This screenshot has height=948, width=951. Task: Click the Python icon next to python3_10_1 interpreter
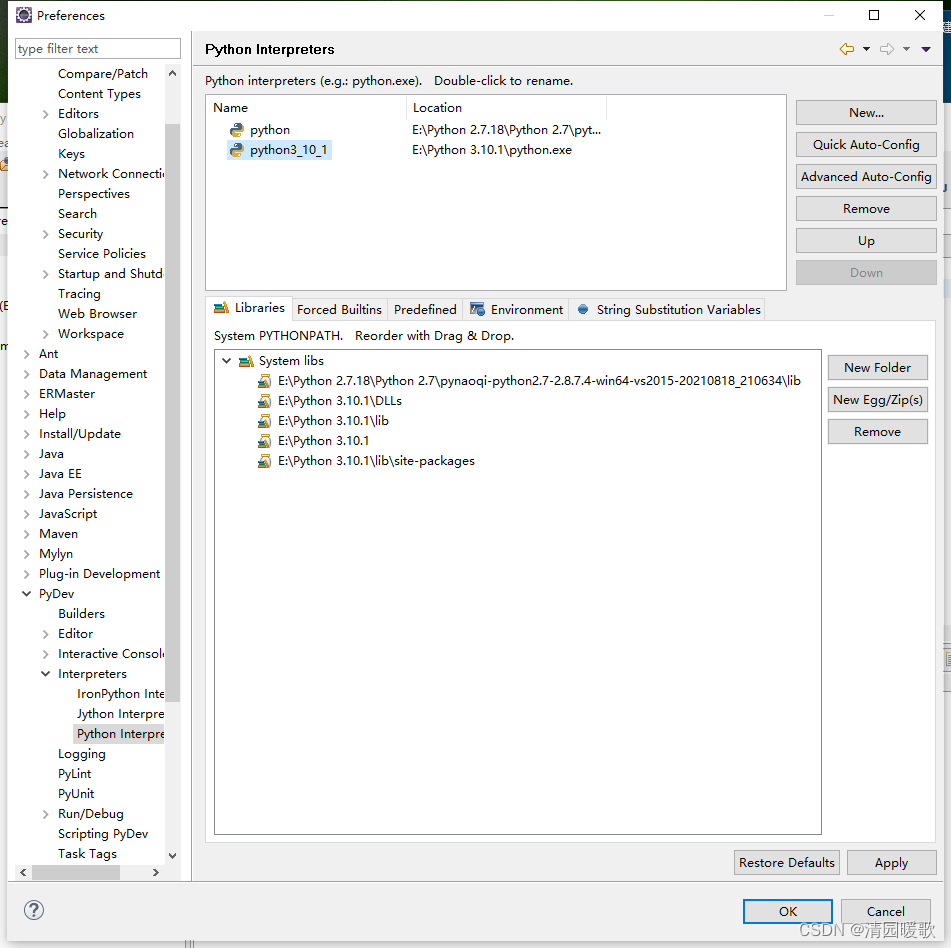pos(235,150)
